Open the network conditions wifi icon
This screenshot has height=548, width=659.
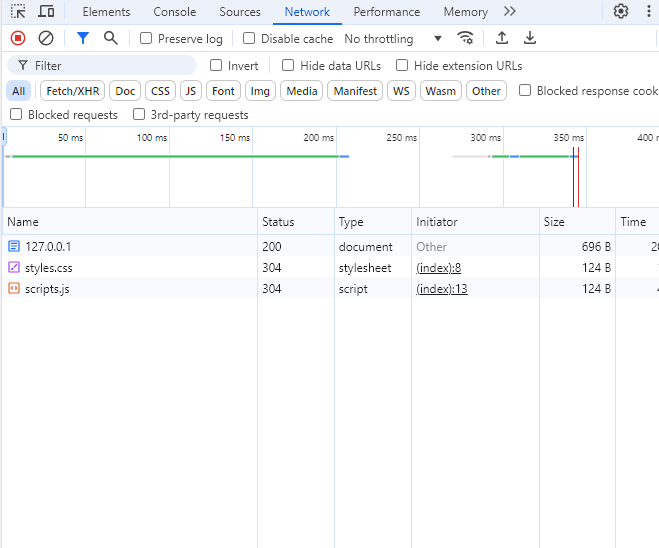[x=465, y=38]
